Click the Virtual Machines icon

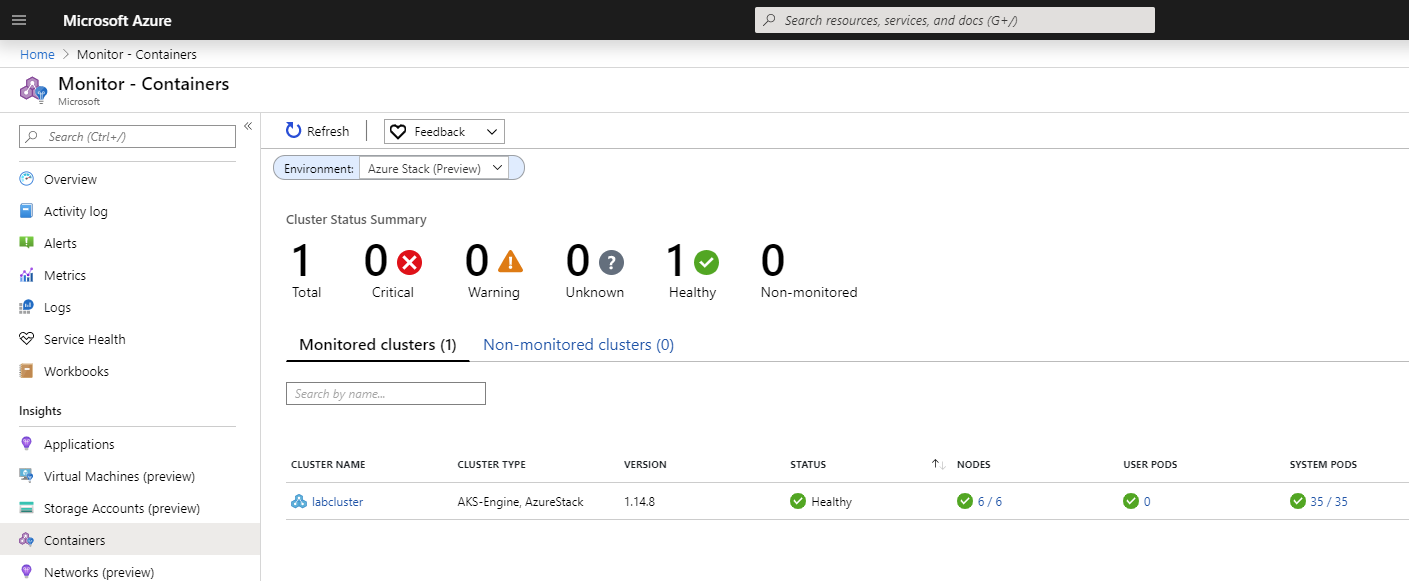(x=27, y=476)
